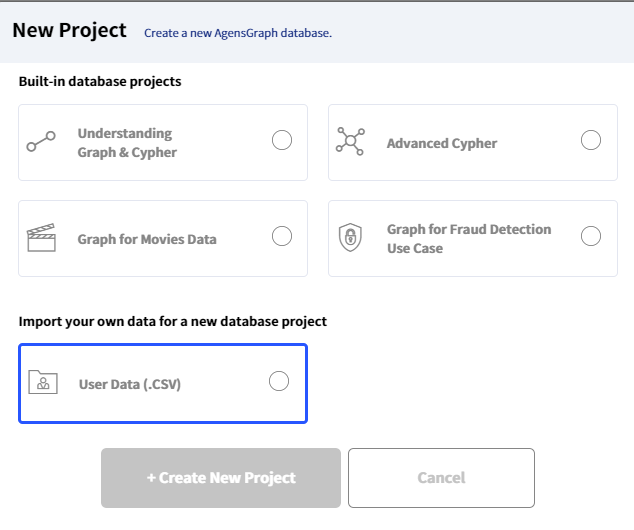
Task: Select the Understanding Graph & Cypher radio button
Action: coord(282,140)
